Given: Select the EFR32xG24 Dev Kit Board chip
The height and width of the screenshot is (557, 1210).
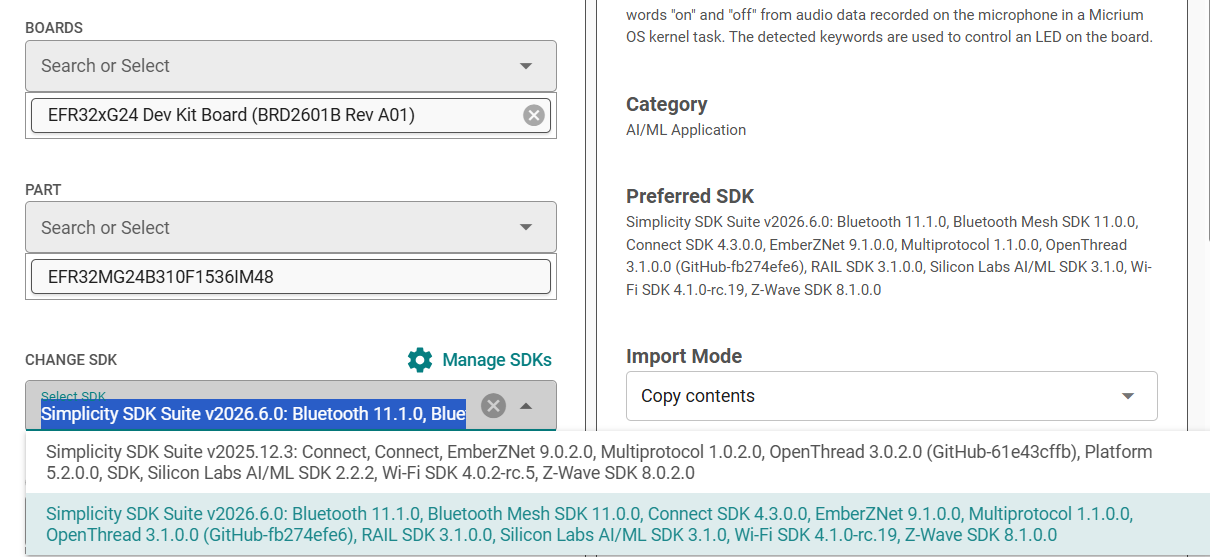Looking at the screenshot, I should click(290, 115).
